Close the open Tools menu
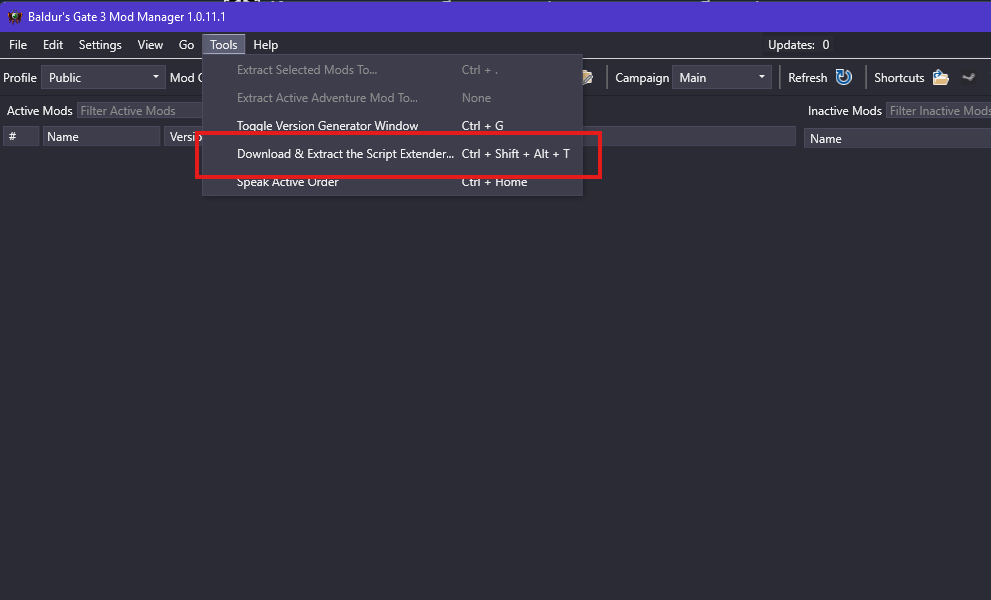This screenshot has height=600, width=991. pos(224,45)
